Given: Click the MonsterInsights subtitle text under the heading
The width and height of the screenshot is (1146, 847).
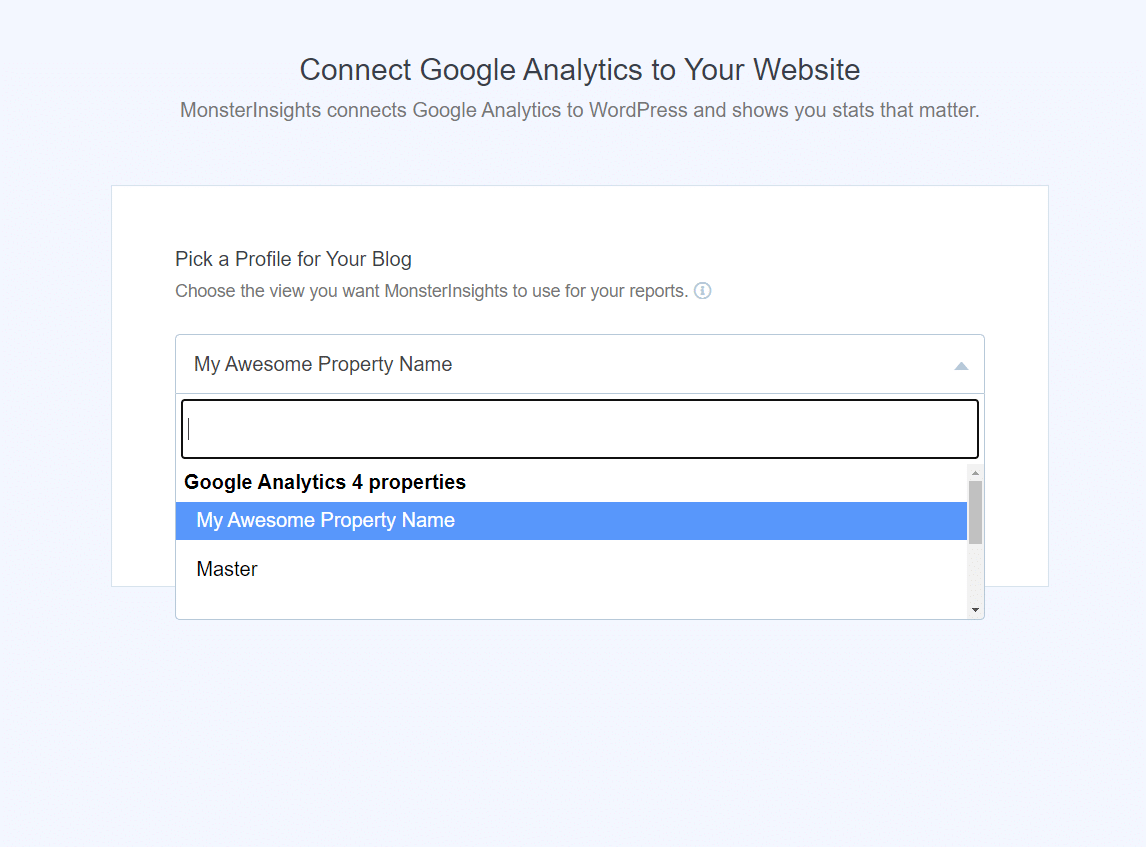Looking at the screenshot, I should pos(580,110).
